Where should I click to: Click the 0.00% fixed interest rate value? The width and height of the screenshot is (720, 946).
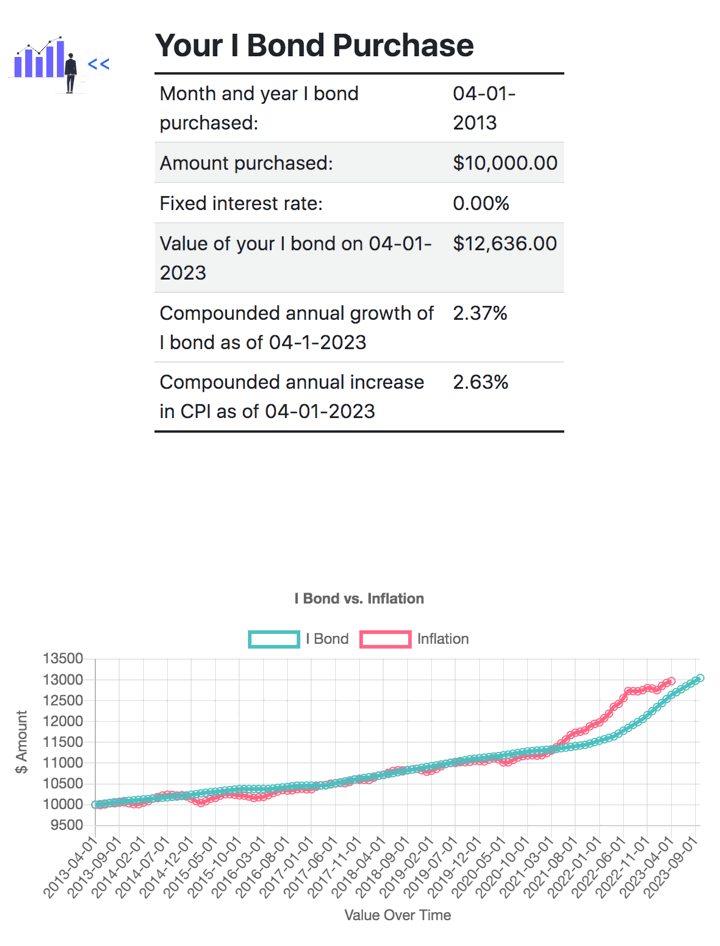coord(481,203)
